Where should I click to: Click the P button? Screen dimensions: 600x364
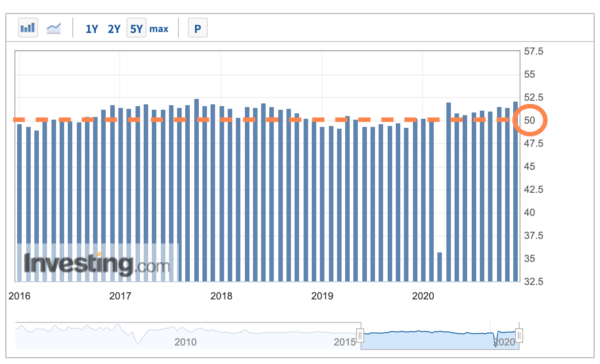pyautogui.click(x=198, y=28)
